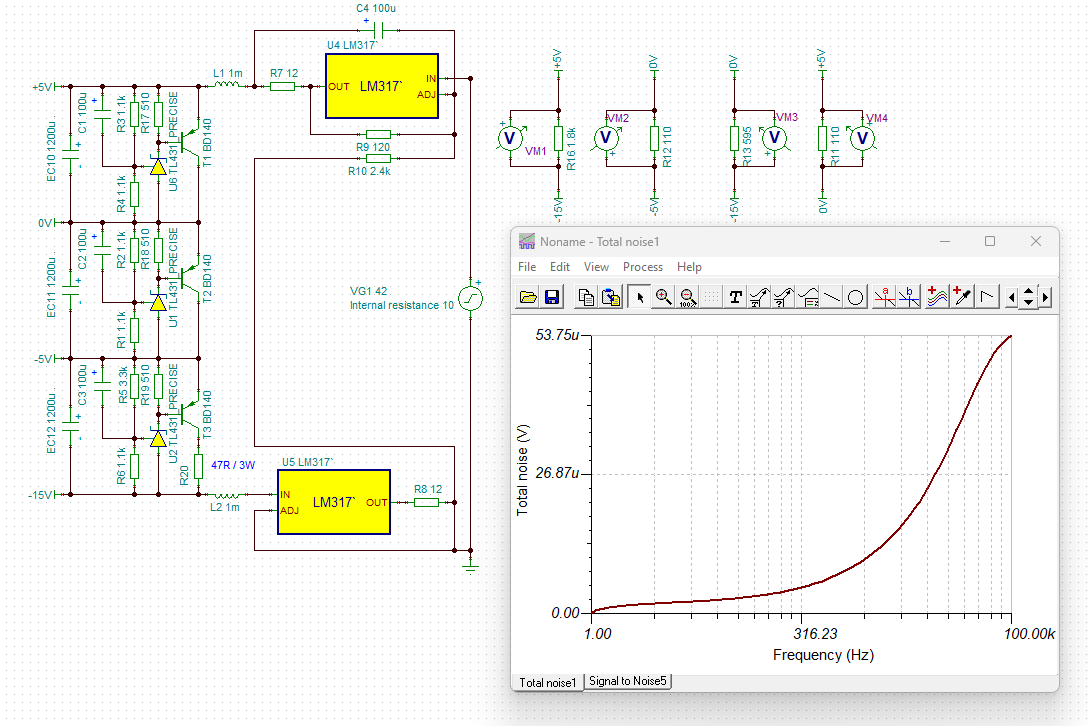Open the Process menu
The image size is (1088, 726).
(643, 267)
